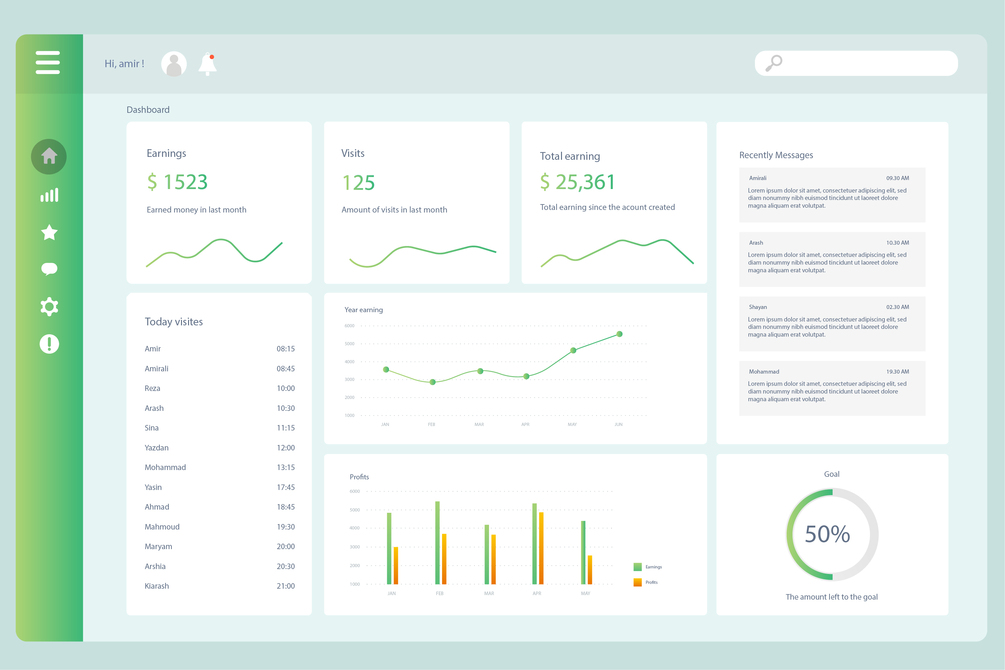Open the star favorites icon
Screen dimensions: 1005x670
pyautogui.click(x=49, y=232)
